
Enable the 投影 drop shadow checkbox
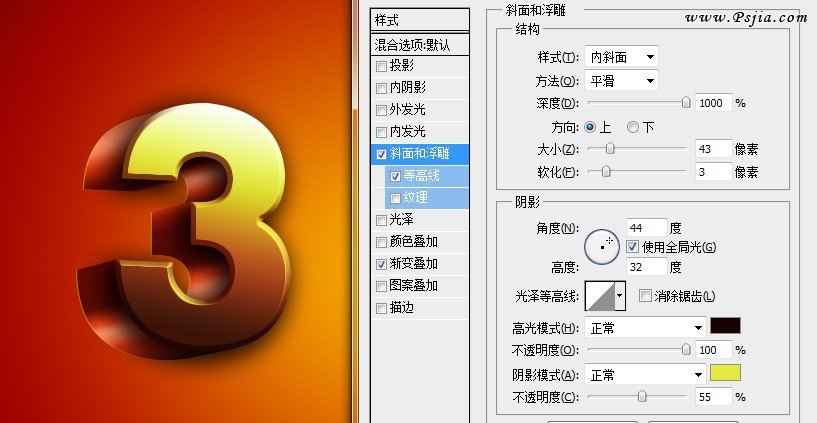[381, 66]
